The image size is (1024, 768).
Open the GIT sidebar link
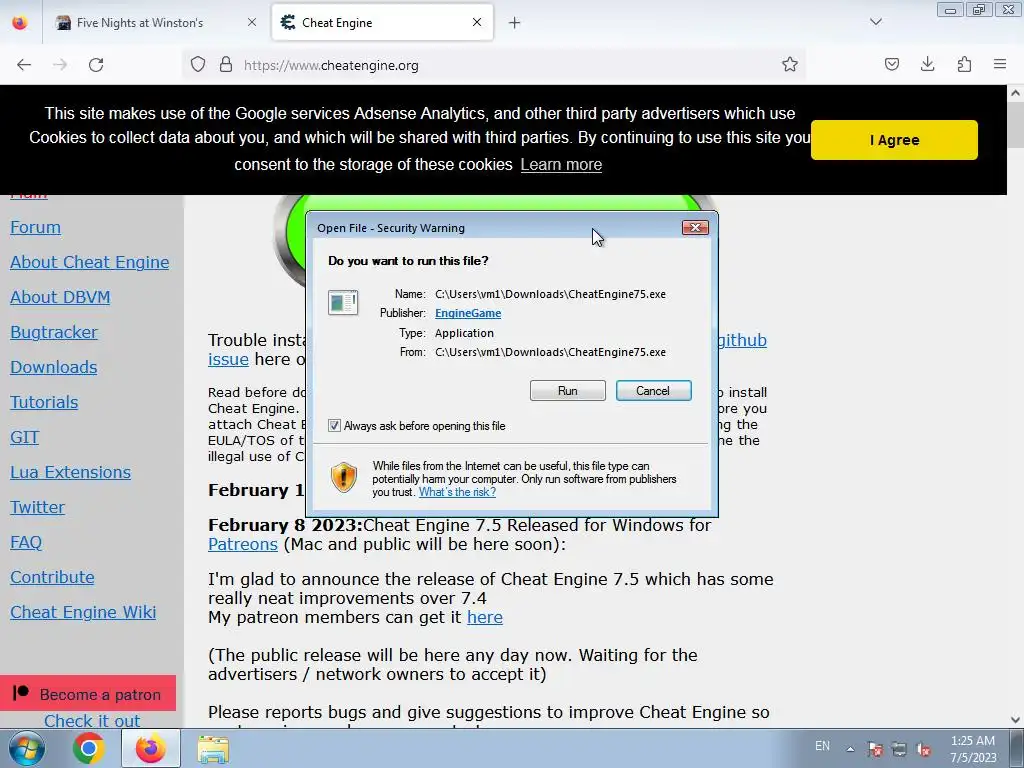pyautogui.click(x=25, y=437)
